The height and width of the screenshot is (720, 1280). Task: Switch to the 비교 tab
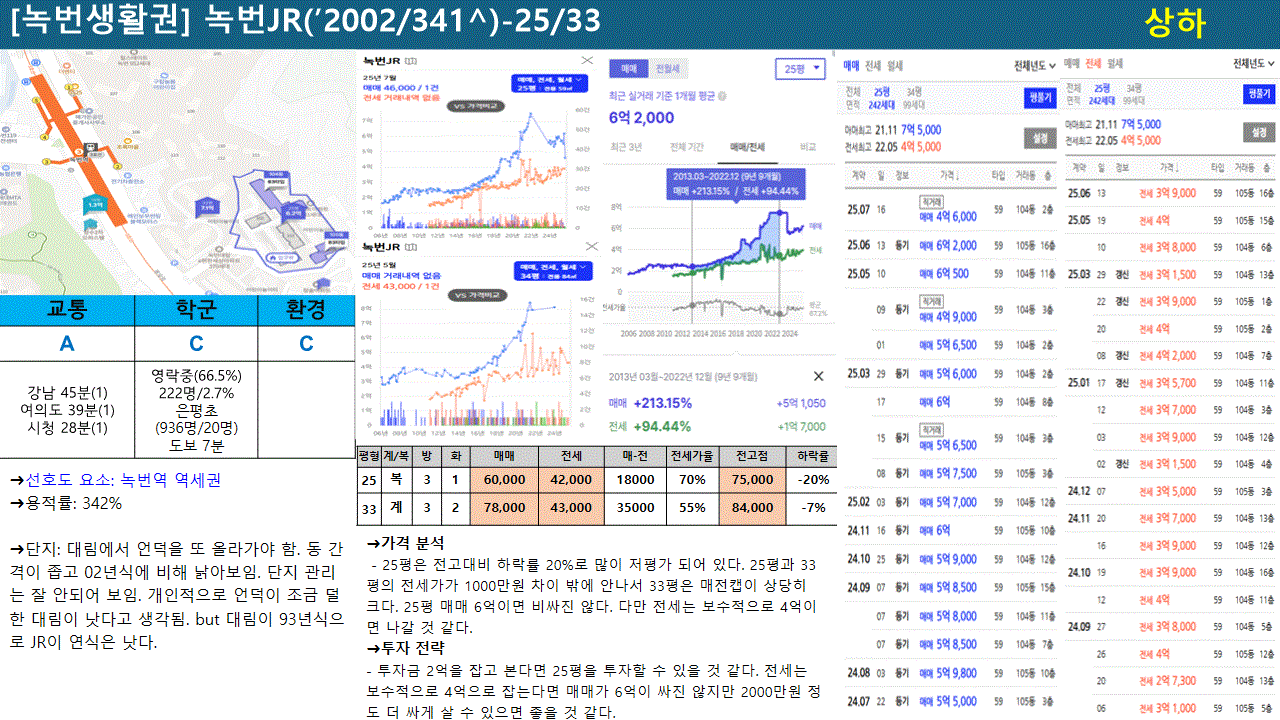[808, 147]
